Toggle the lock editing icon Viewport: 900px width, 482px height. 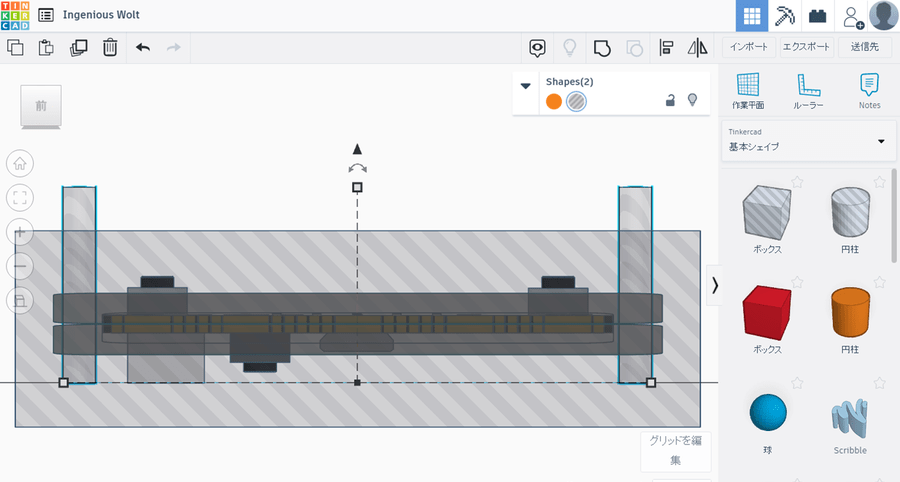670,100
